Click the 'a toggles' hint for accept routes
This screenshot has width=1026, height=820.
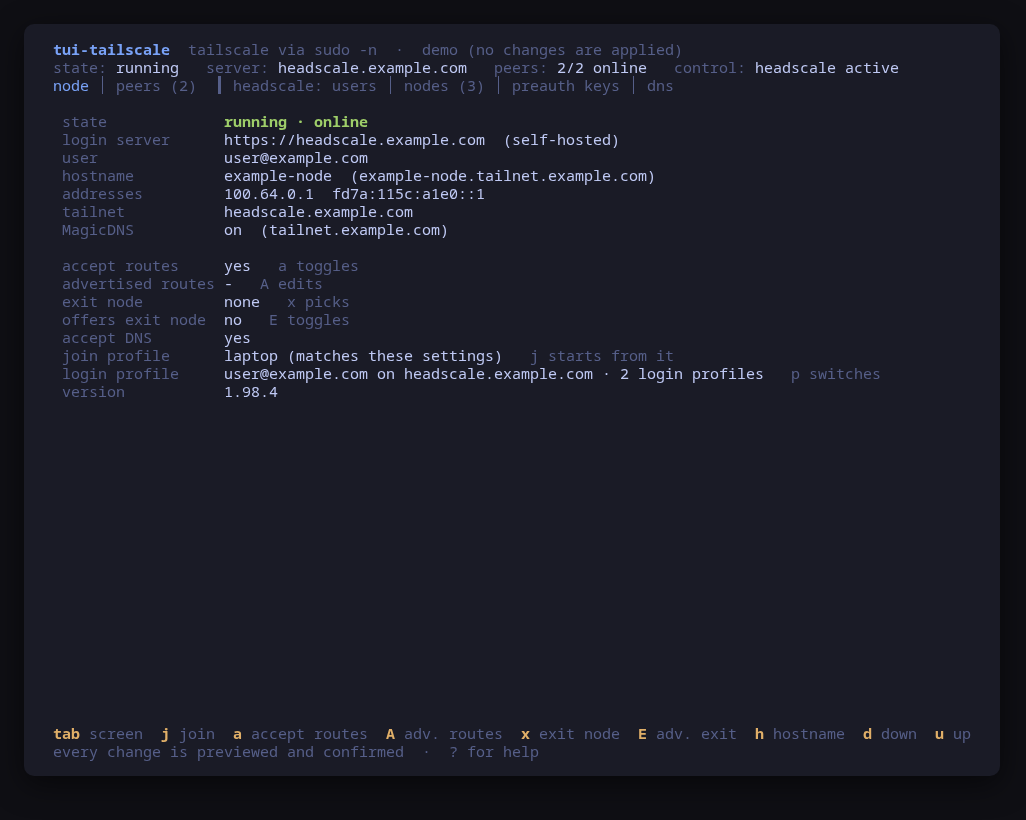pyautogui.click(x=318, y=266)
